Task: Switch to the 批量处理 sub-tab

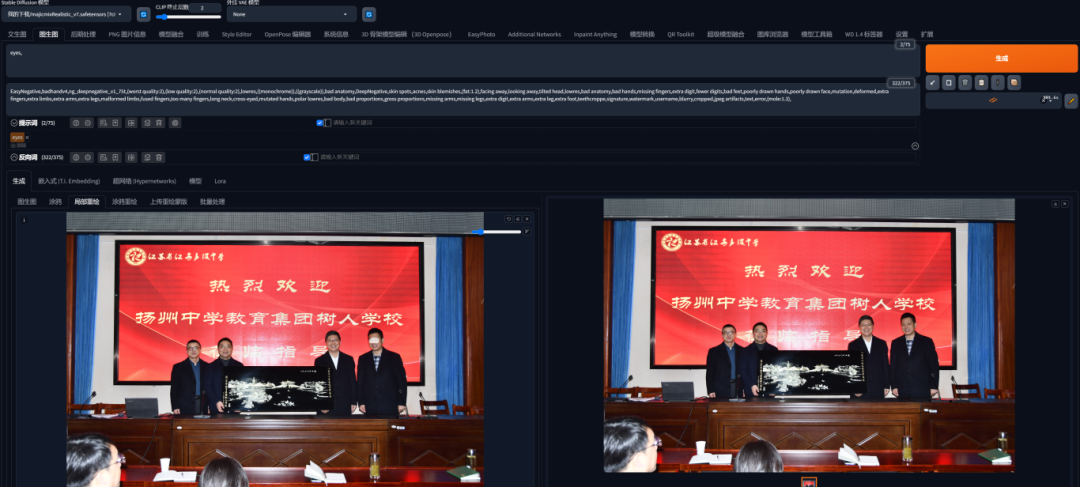Action: tap(212, 202)
